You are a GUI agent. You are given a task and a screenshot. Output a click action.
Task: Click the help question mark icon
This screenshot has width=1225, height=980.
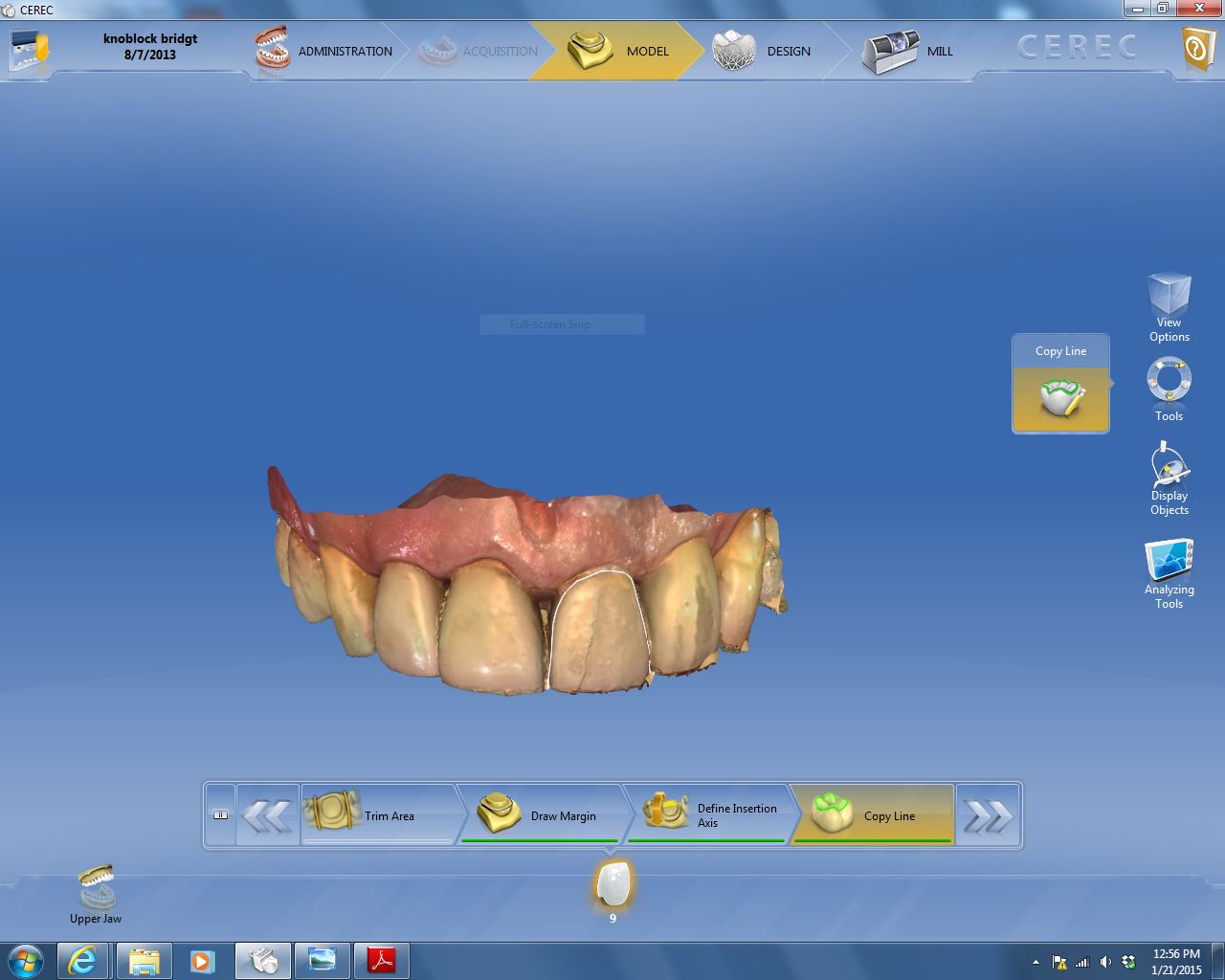click(1197, 48)
